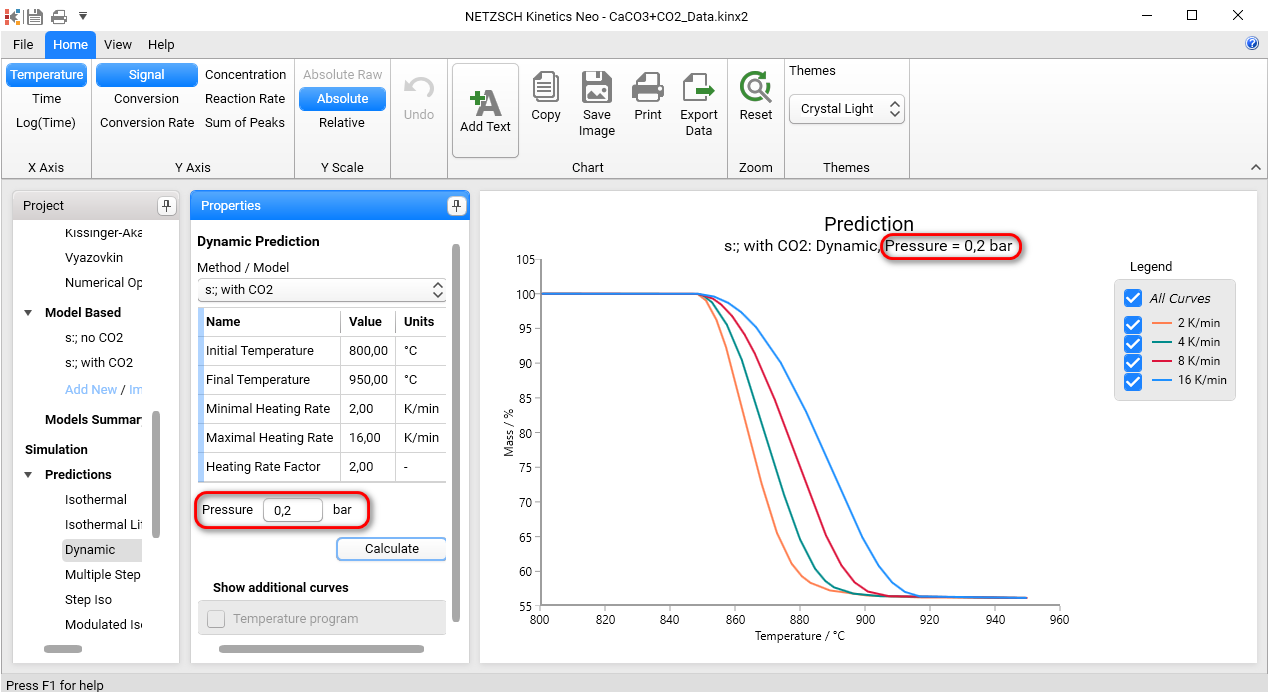Collapse the Predictions tree section
The image size is (1269, 693).
[x=27, y=474]
